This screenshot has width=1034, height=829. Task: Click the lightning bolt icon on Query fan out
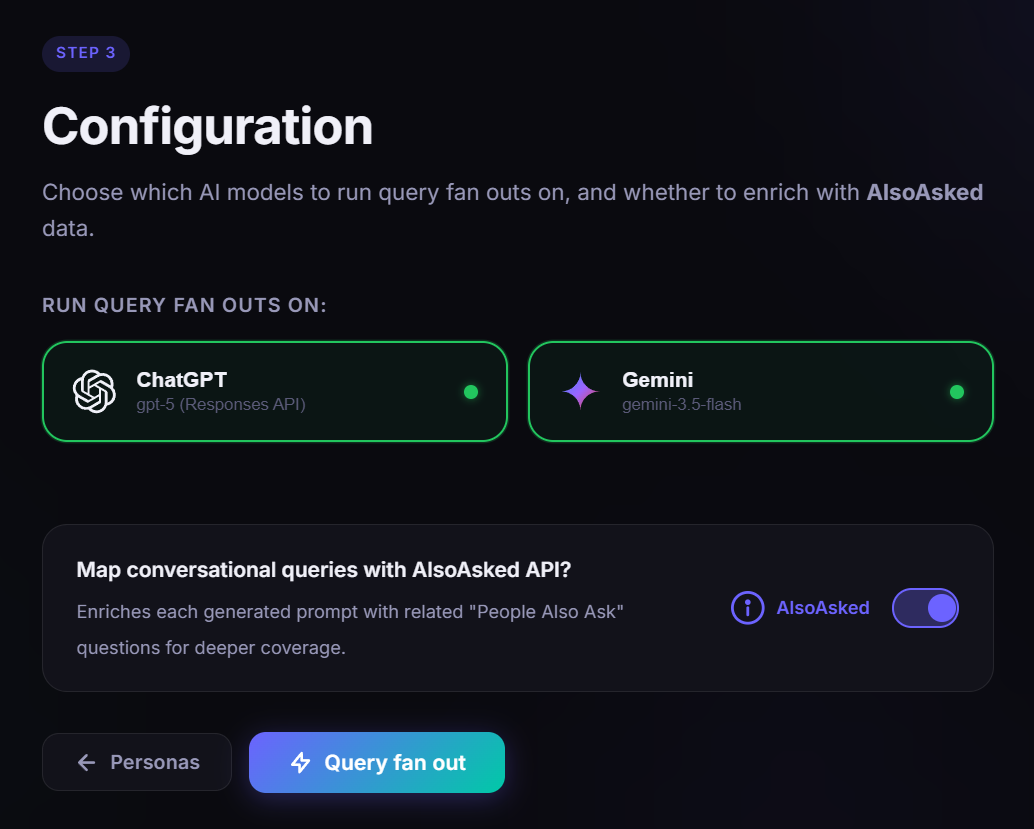coord(301,762)
